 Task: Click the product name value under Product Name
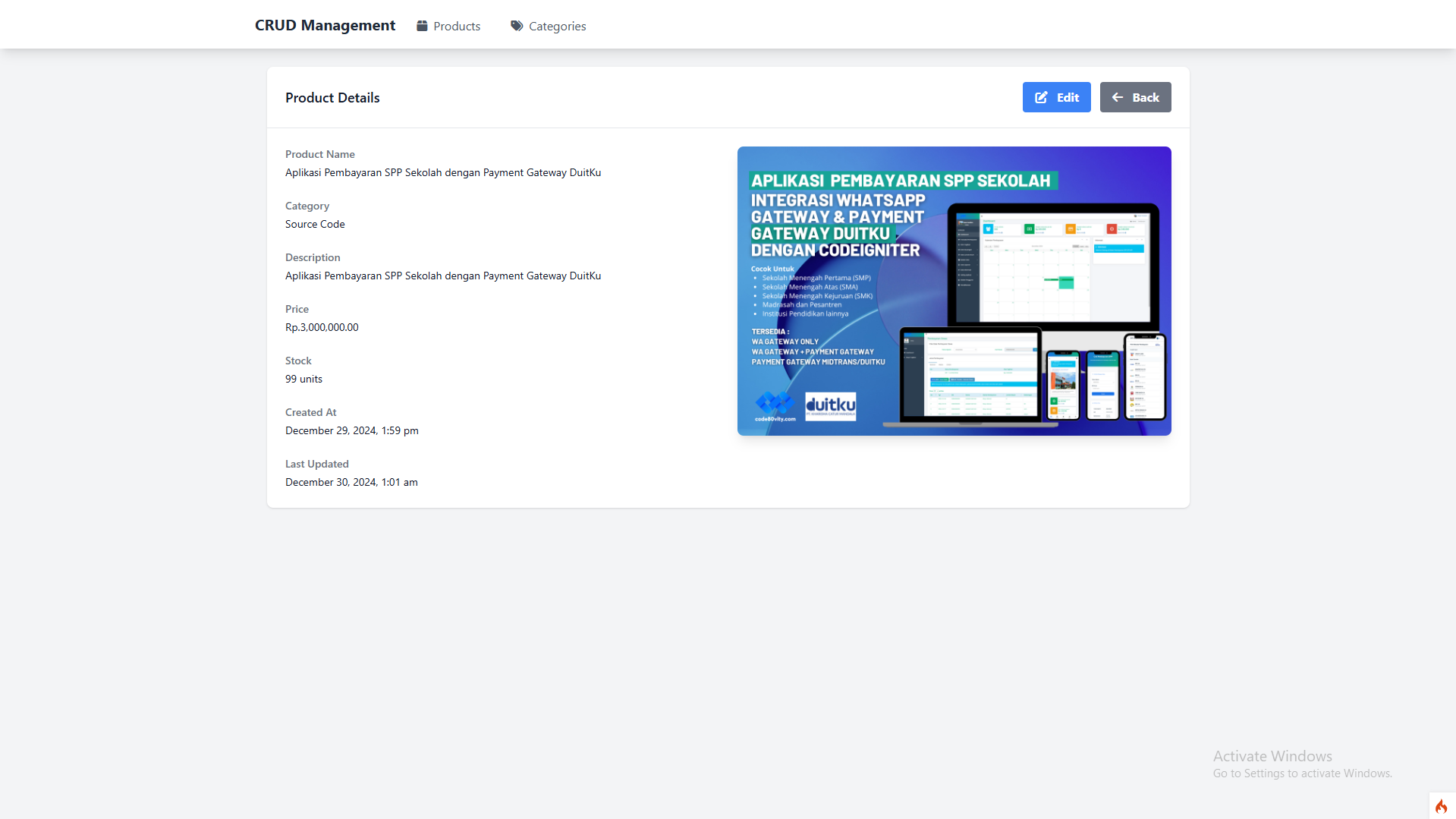tap(443, 172)
